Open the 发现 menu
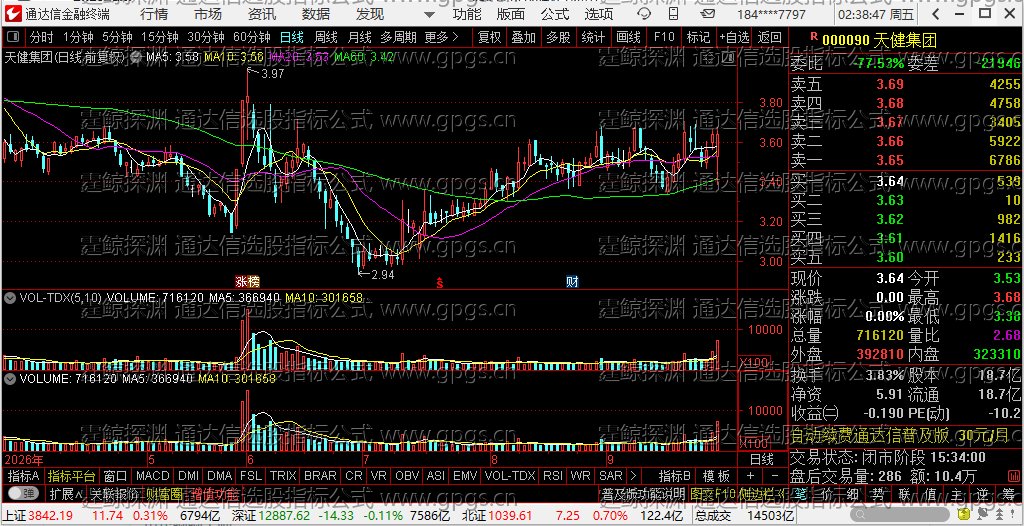The width and height of the screenshot is (1024, 526). click(x=370, y=14)
